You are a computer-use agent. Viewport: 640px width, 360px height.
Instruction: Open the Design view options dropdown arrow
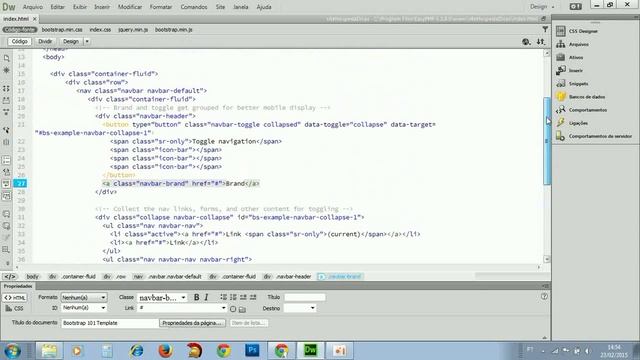coord(87,41)
